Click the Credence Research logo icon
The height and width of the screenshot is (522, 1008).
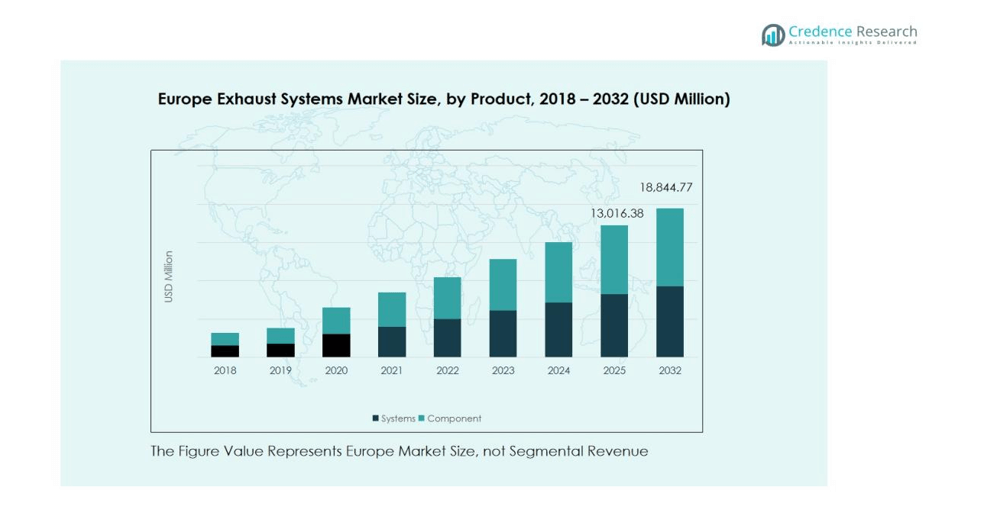coord(773,35)
